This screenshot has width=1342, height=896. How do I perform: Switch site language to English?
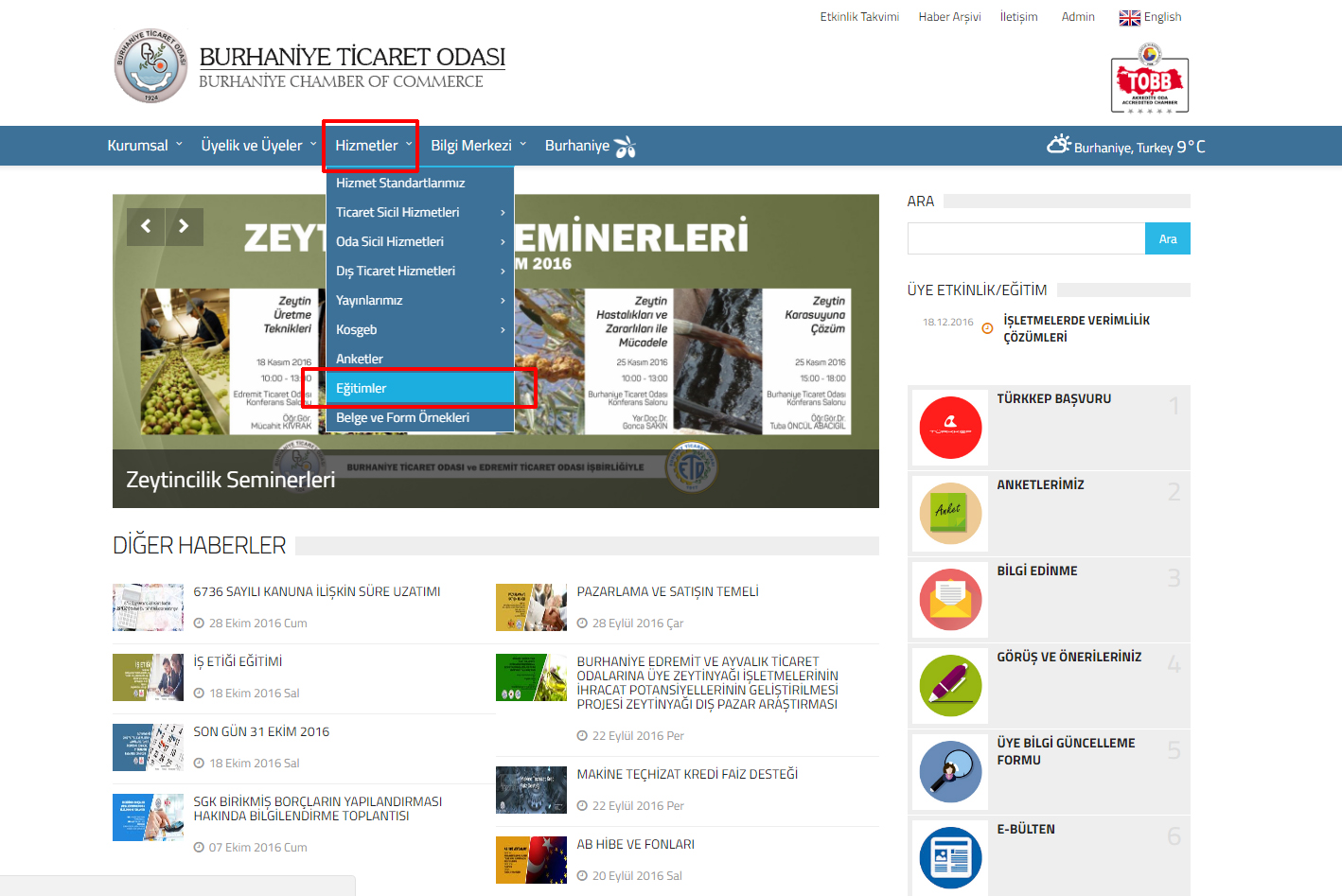(1151, 17)
